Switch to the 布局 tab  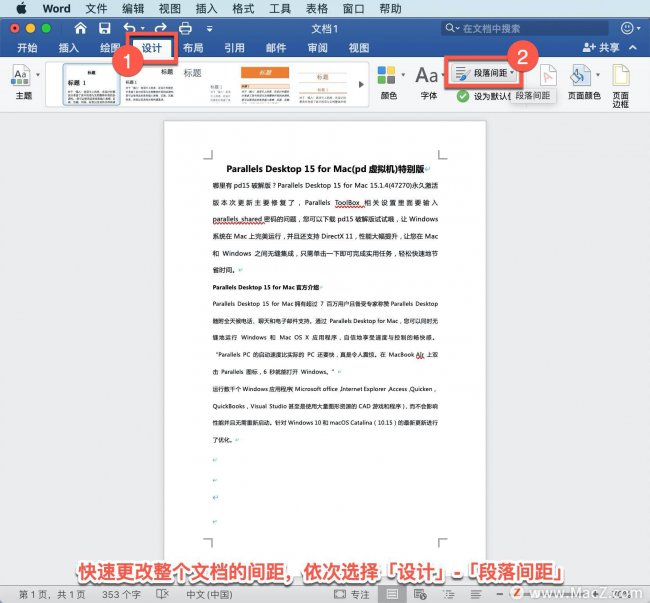point(193,48)
